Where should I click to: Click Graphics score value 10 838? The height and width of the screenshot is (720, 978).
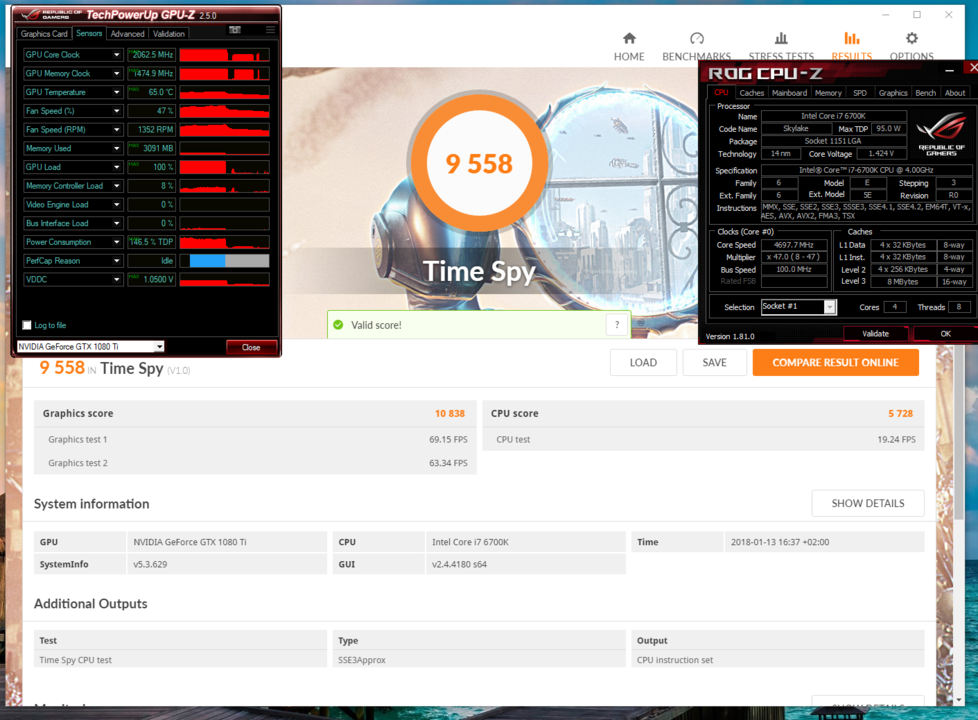[x=449, y=413]
